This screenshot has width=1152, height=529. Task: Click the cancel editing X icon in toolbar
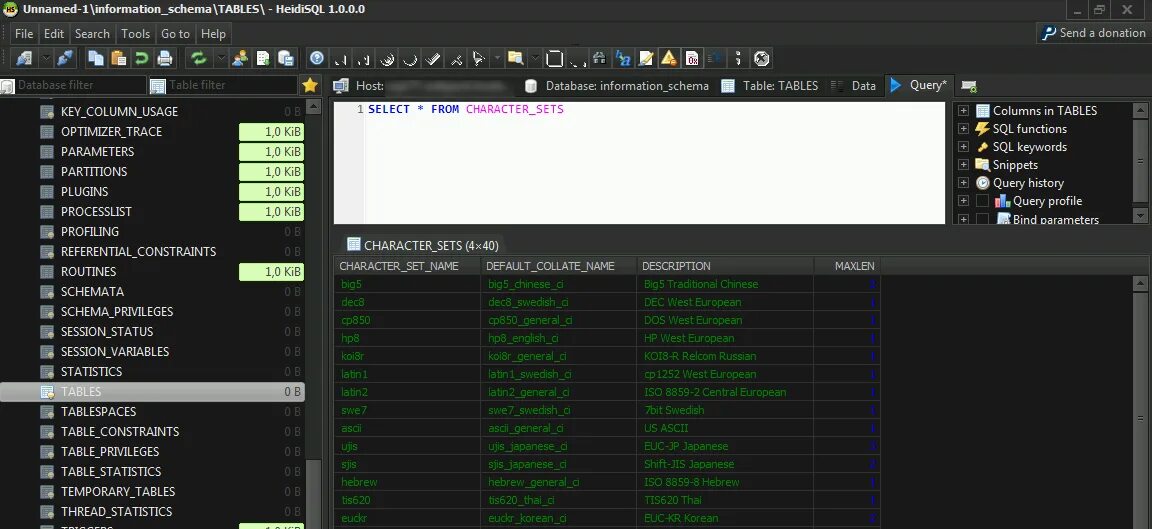[456, 59]
